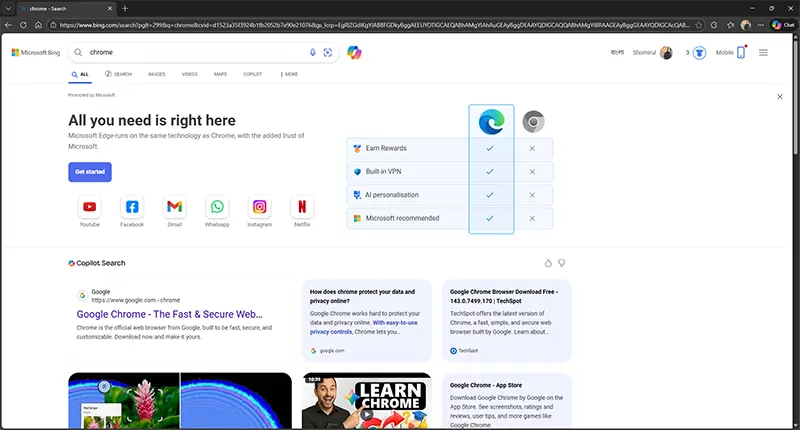This screenshot has width=800, height=430.
Task: Add this page to favorites with the star icon
Action: (x=698, y=24)
